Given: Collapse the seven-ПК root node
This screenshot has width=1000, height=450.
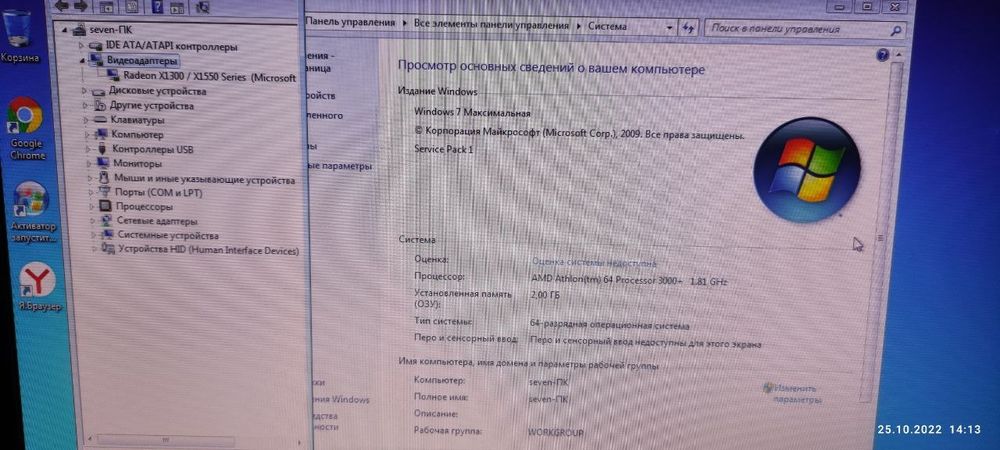Looking at the screenshot, I should [x=64, y=30].
